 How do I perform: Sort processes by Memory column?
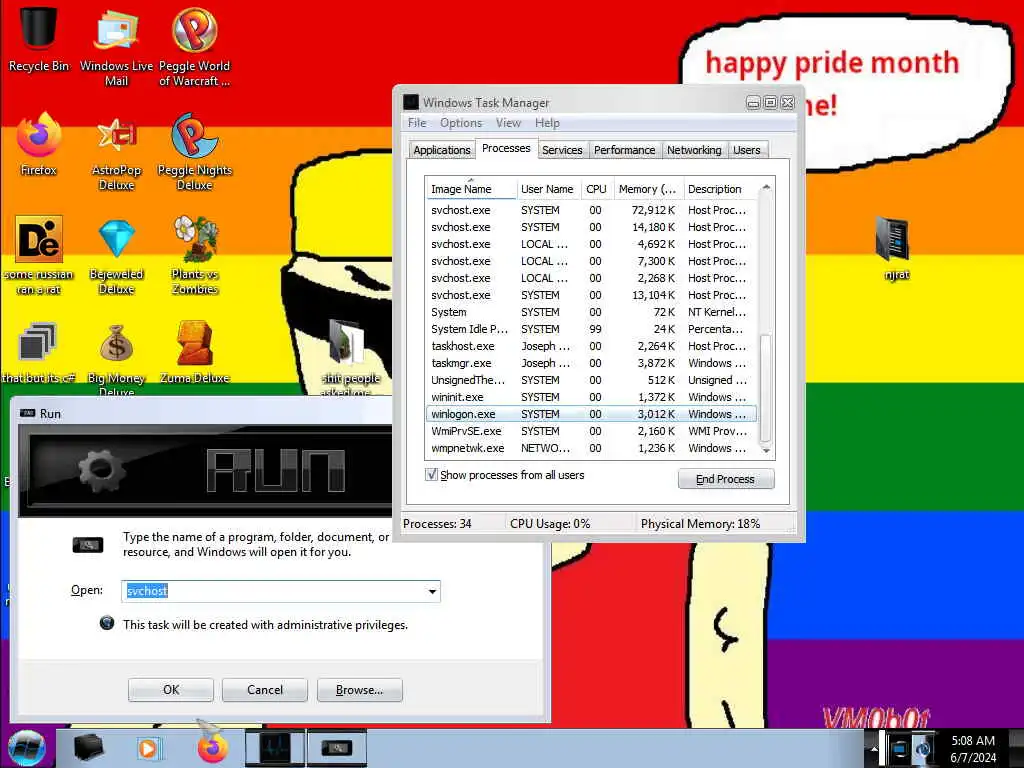coord(648,189)
